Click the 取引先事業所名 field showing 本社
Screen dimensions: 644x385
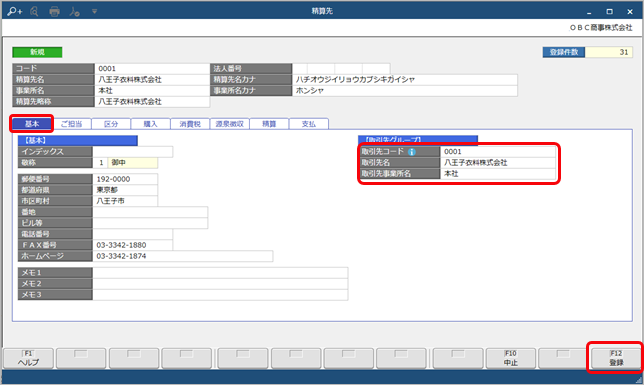pos(498,174)
